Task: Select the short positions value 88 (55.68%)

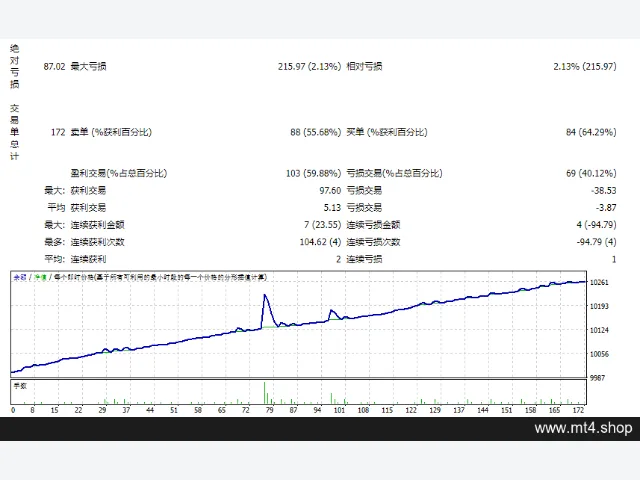Action: click(316, 132)
